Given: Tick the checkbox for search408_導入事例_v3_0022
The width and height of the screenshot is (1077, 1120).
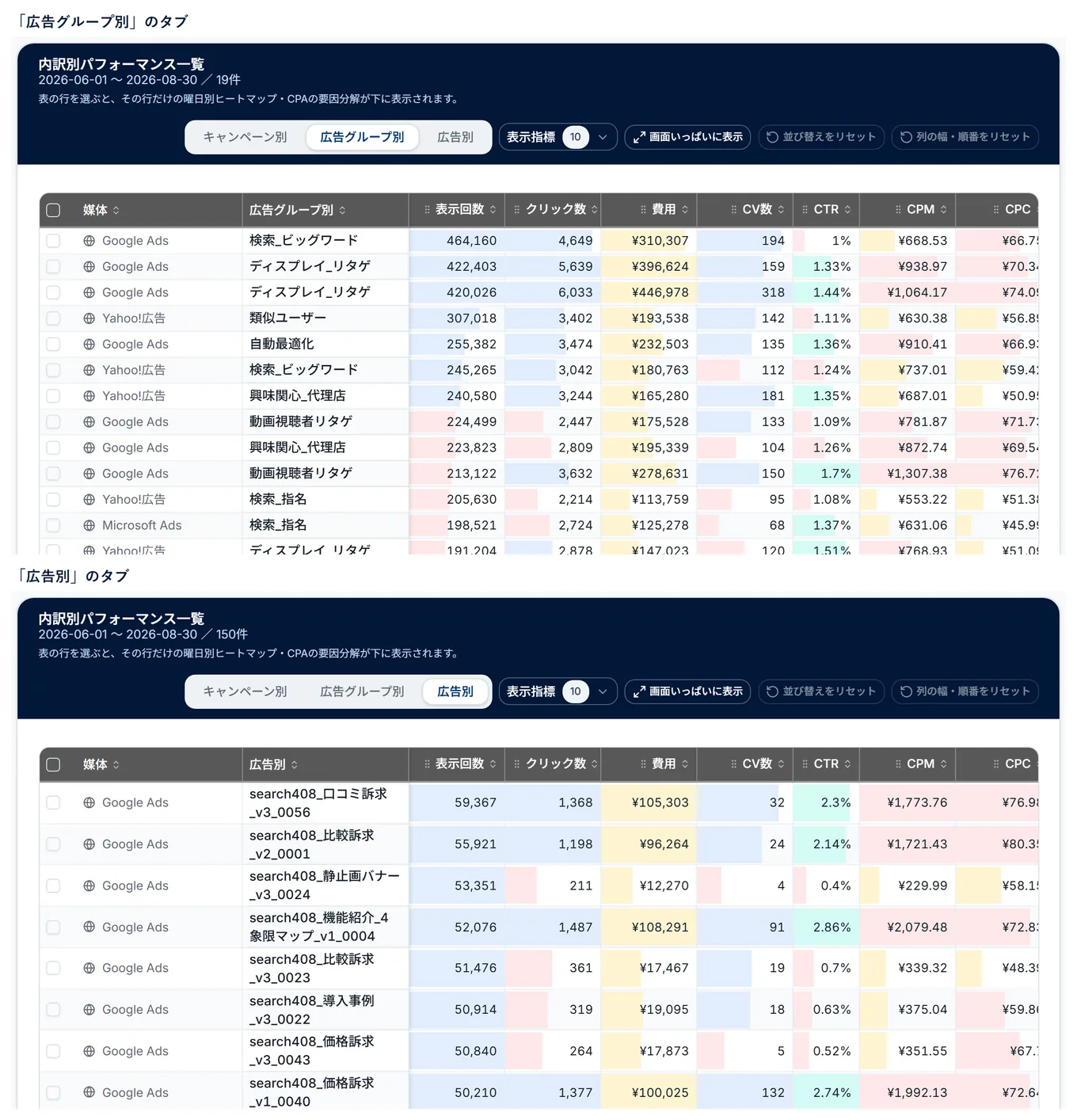Looking at the screenshot, I should click(53, 1010).
